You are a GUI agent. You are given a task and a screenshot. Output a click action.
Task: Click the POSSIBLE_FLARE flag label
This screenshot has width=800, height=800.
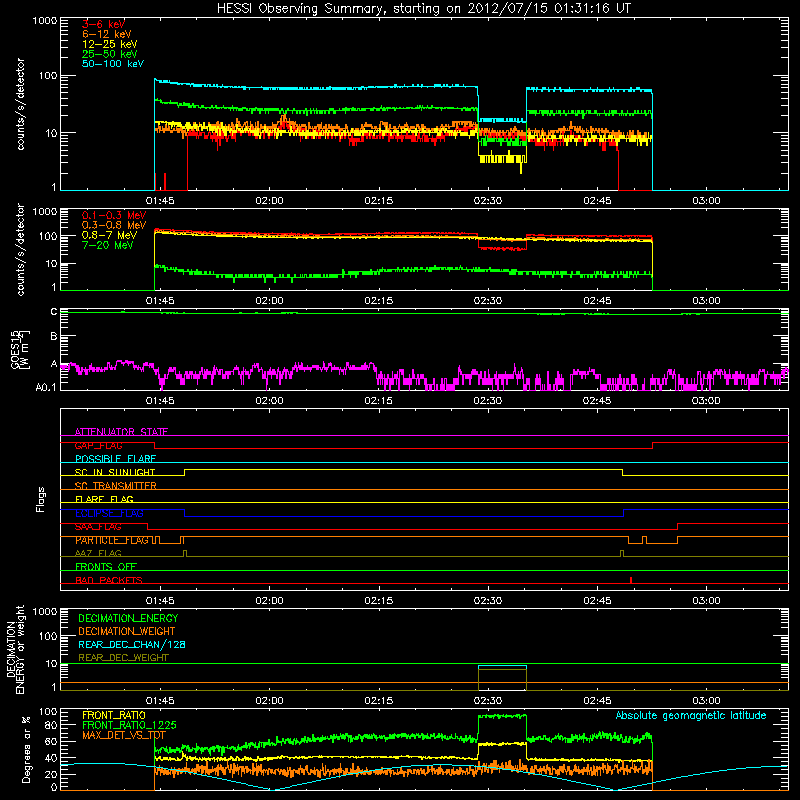[115, 459]
